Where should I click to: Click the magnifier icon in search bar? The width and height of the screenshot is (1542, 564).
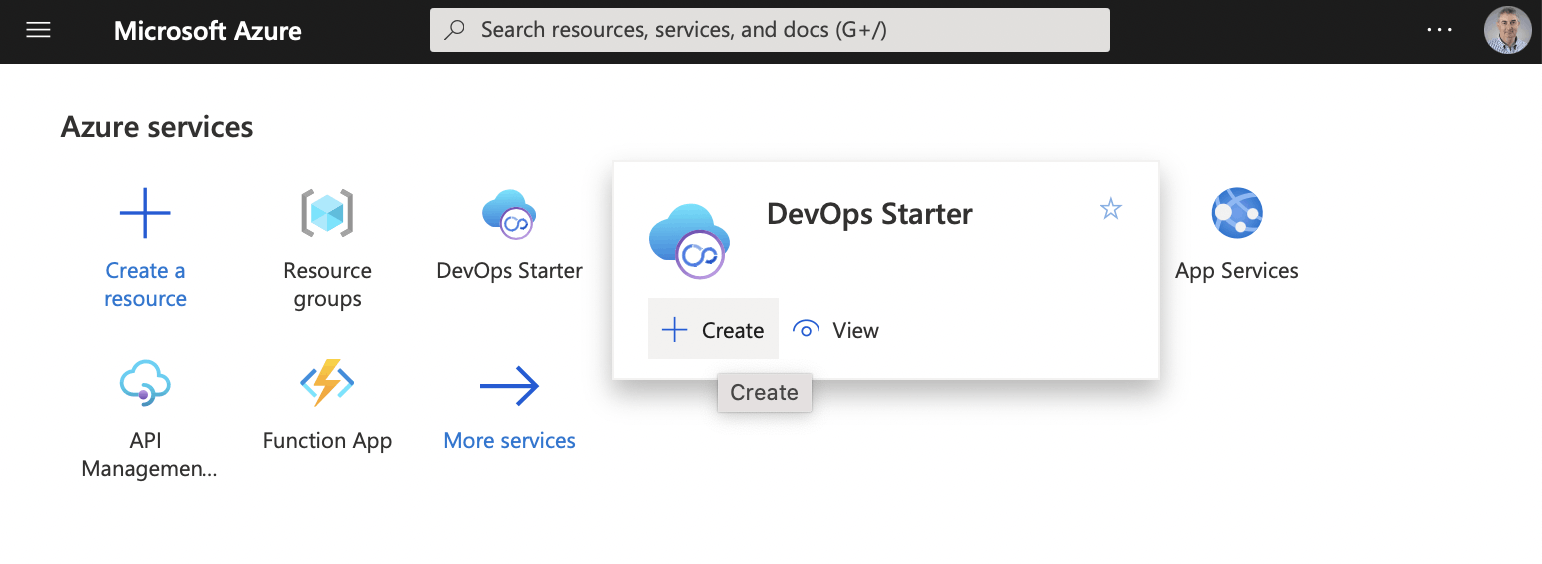click(455, 30)
